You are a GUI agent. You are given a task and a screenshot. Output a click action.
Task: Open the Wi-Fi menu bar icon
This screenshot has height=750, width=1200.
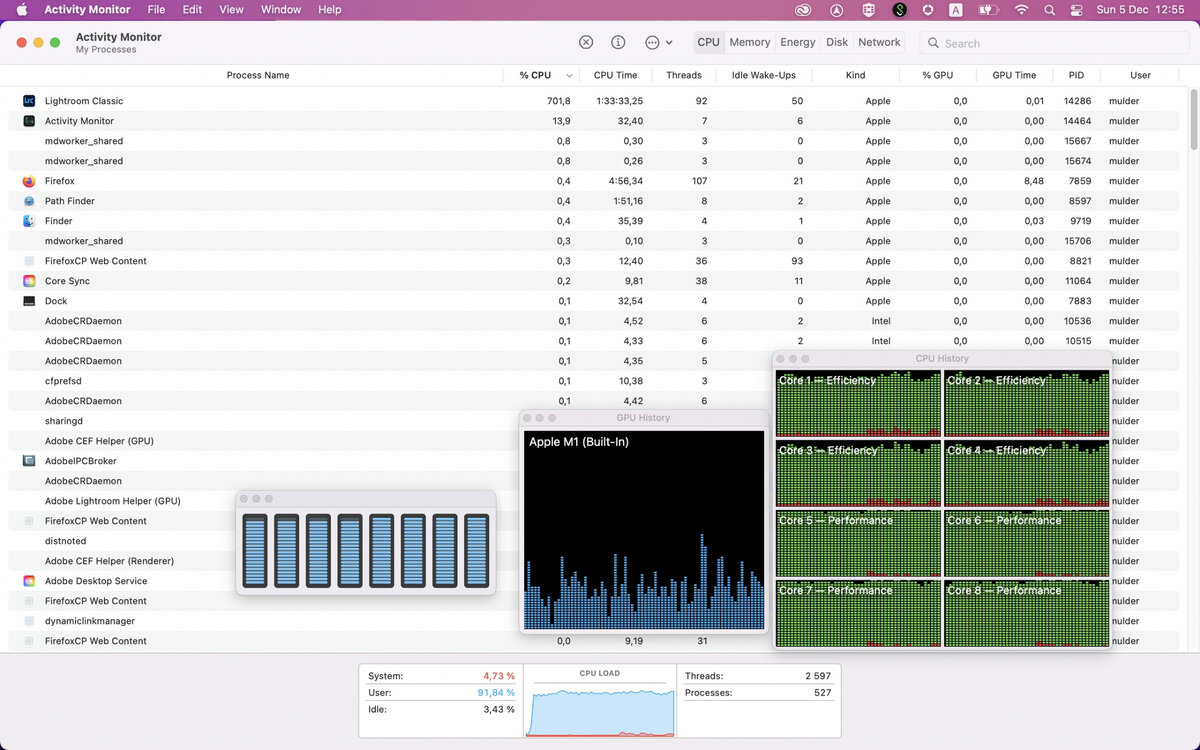pos(1021,10)
